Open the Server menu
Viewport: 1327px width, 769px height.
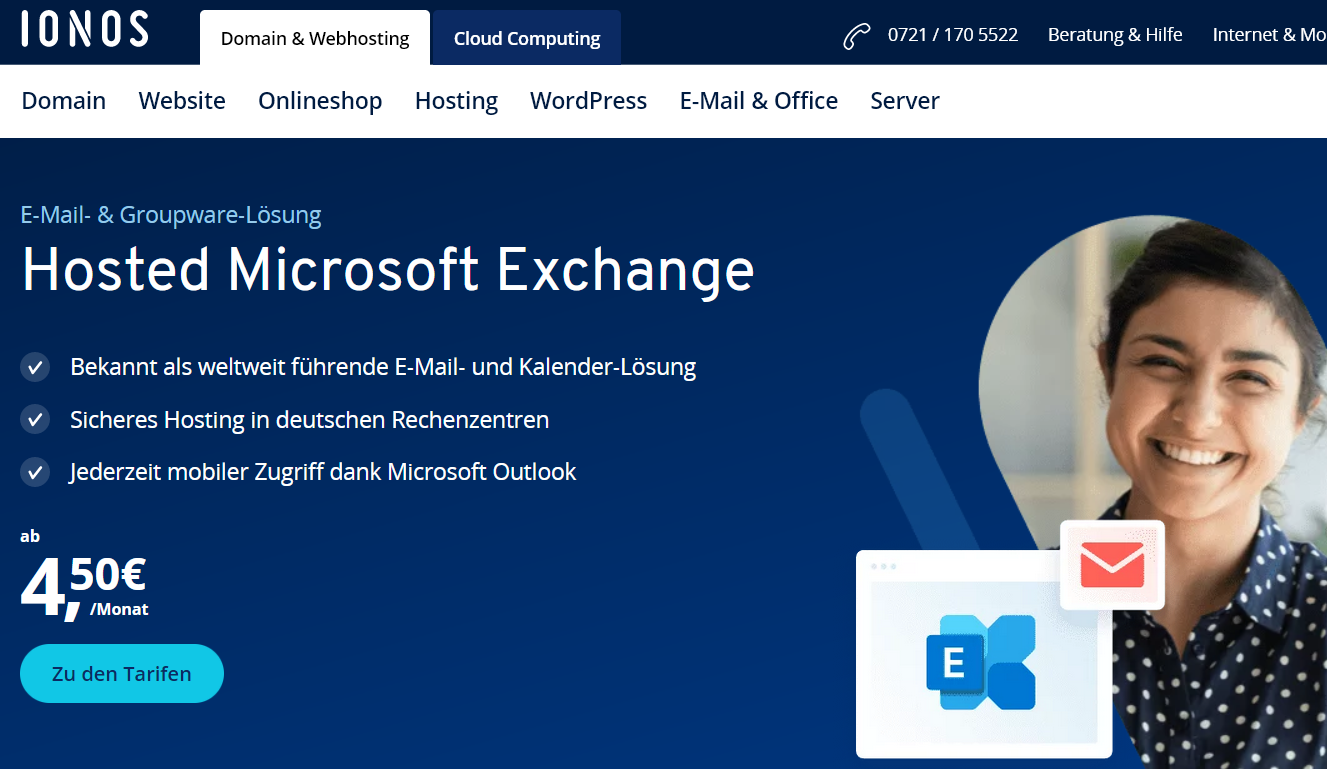click(905, 101)
